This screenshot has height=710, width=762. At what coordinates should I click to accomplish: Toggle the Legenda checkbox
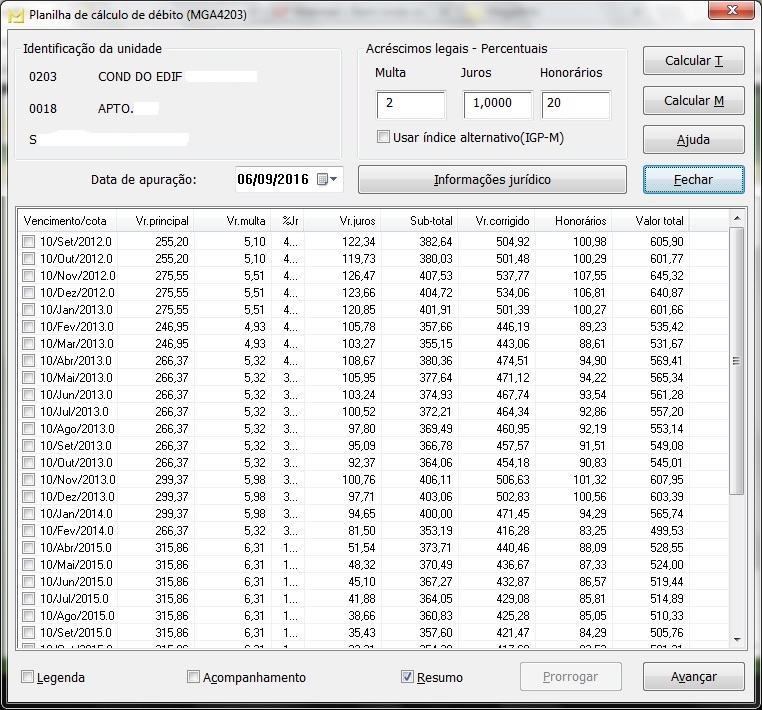[x=28, y=677]
